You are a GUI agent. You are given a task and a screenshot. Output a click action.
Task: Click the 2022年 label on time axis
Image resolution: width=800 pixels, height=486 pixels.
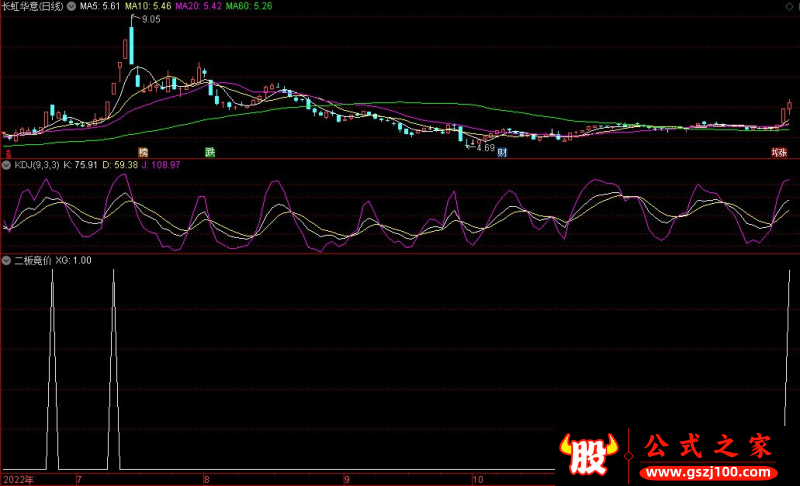point(16,479)
